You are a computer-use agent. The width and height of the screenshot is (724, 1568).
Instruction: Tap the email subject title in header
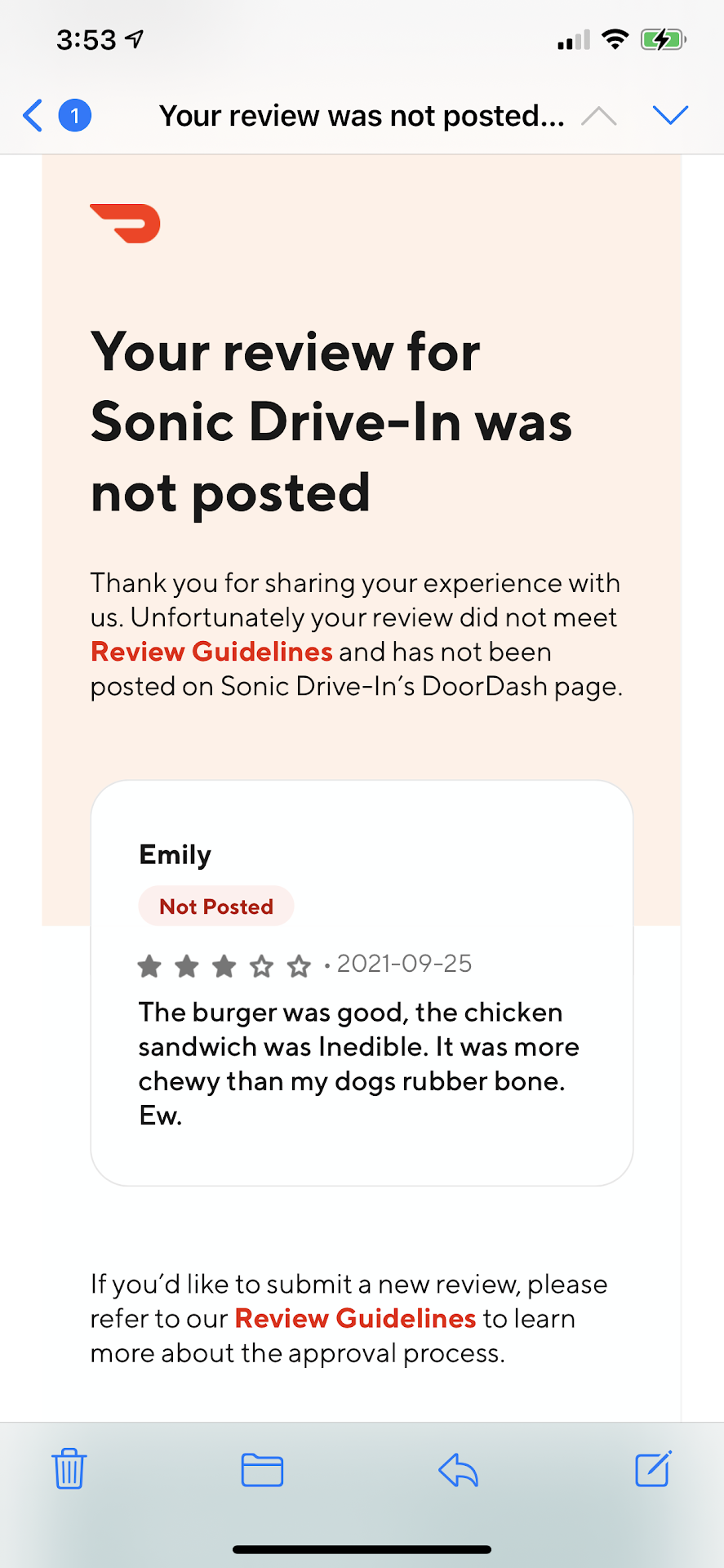(x=362, y=116)
